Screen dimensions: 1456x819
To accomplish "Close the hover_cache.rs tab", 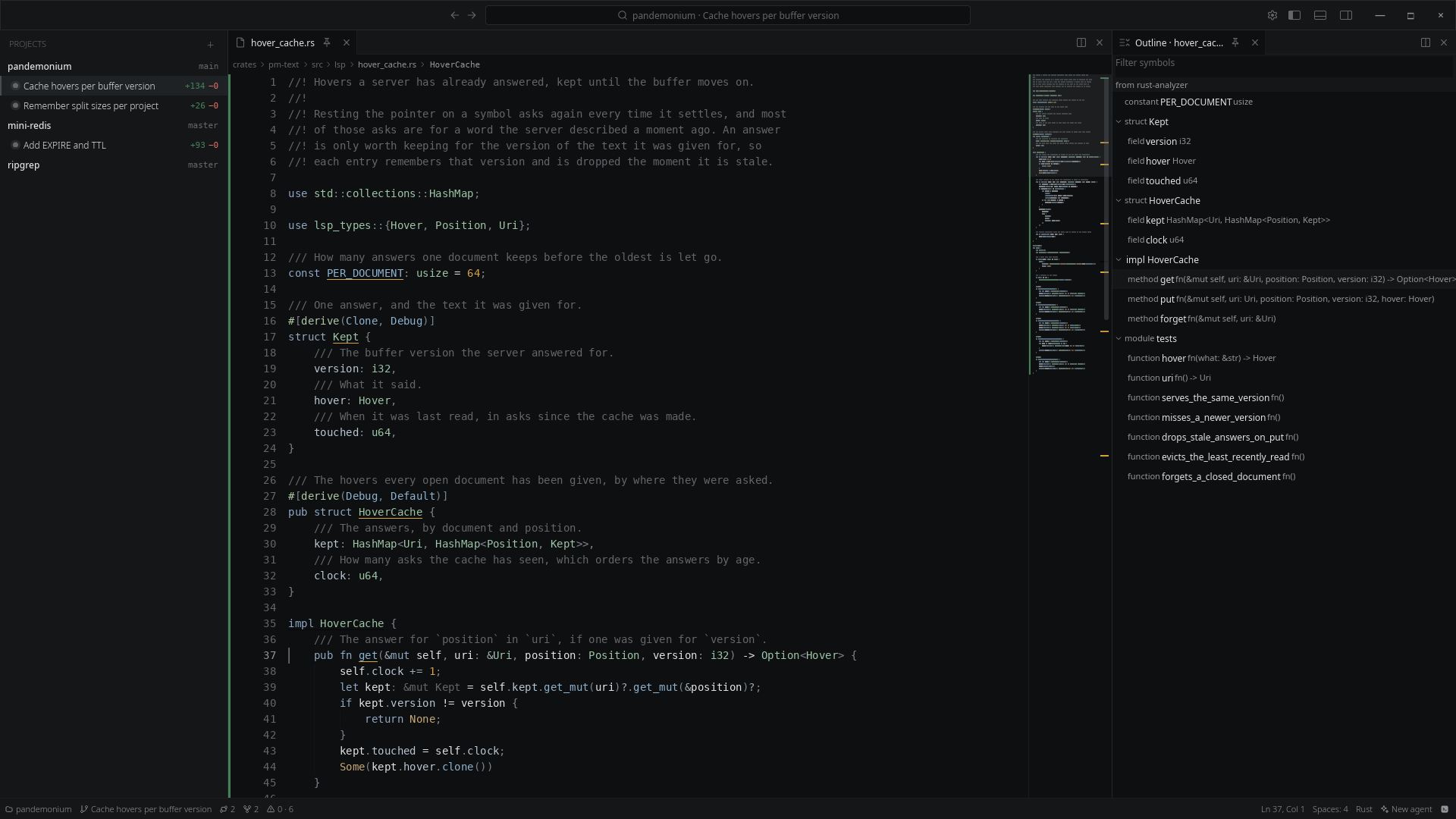I will coord(347,42).
